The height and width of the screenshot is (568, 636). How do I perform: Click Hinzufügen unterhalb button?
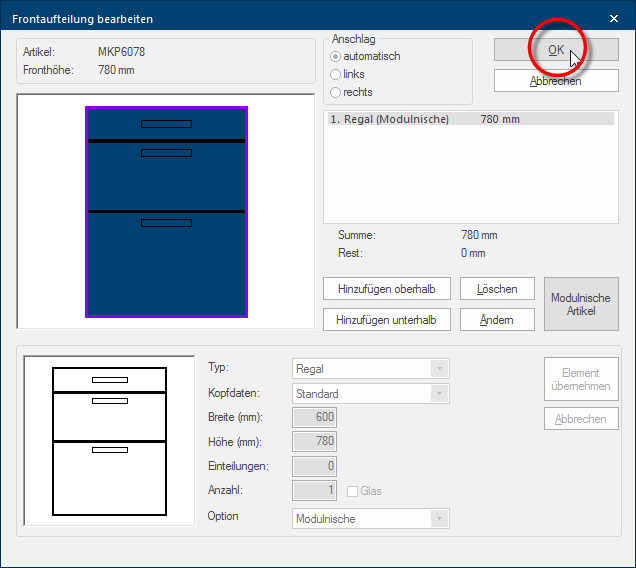pos(386,320)
